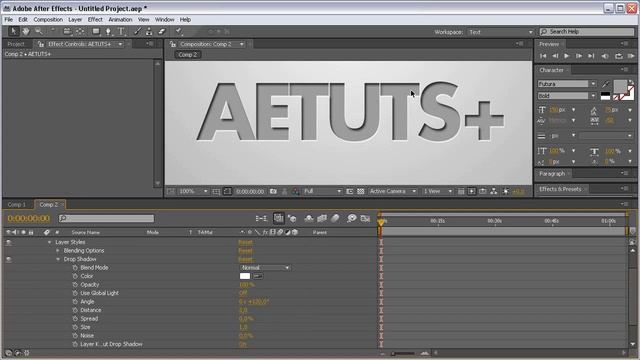Toggle hide shy layers switch

point(309,219)
